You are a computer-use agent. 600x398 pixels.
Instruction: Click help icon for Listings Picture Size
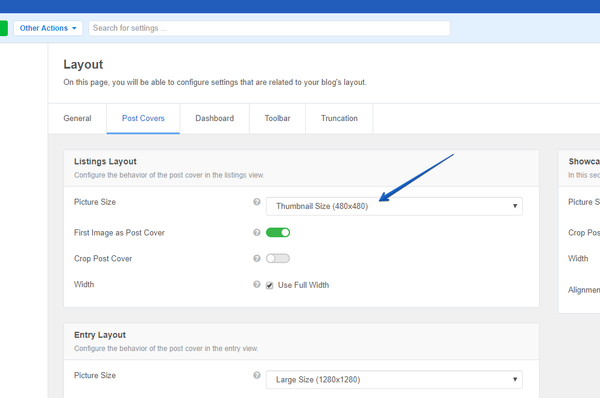(x=257, y=202)
